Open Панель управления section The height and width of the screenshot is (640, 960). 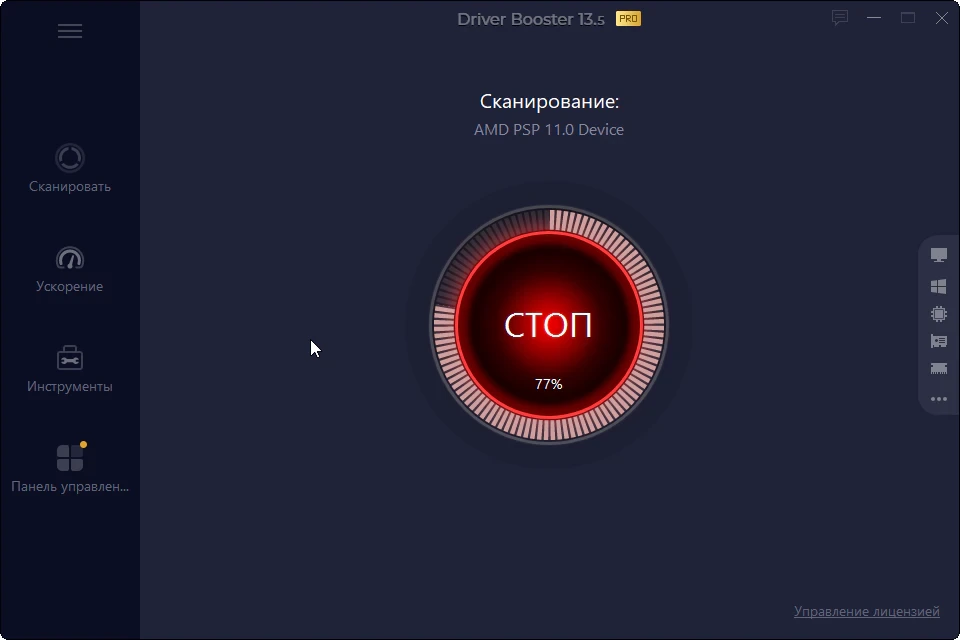click(70, 469)
